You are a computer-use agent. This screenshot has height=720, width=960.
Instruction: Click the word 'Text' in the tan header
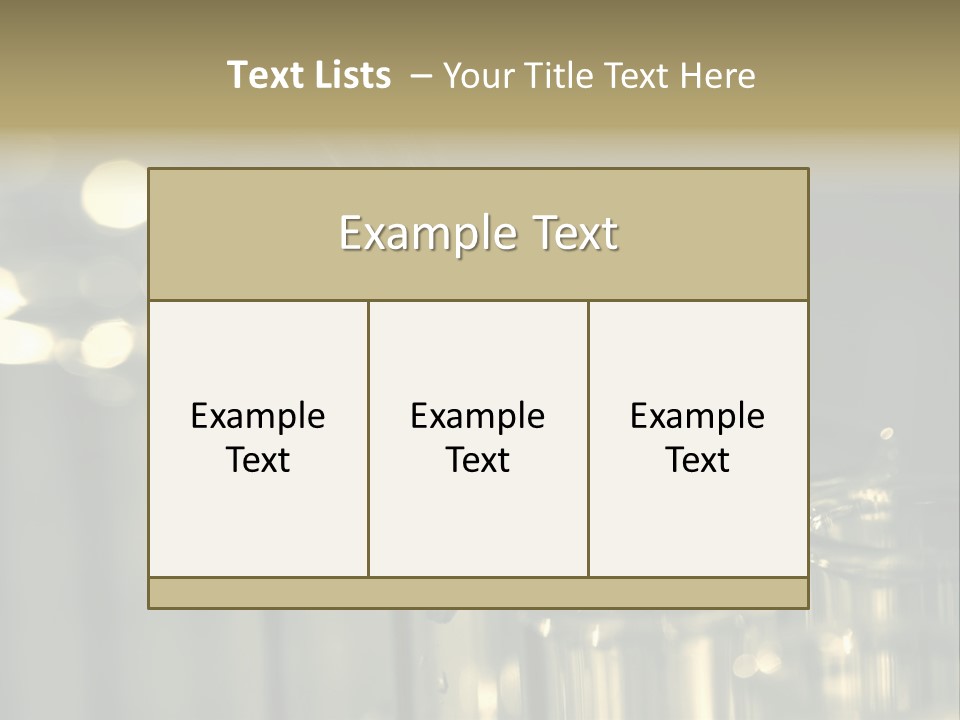pyautogui.click(x=577, y=233)
